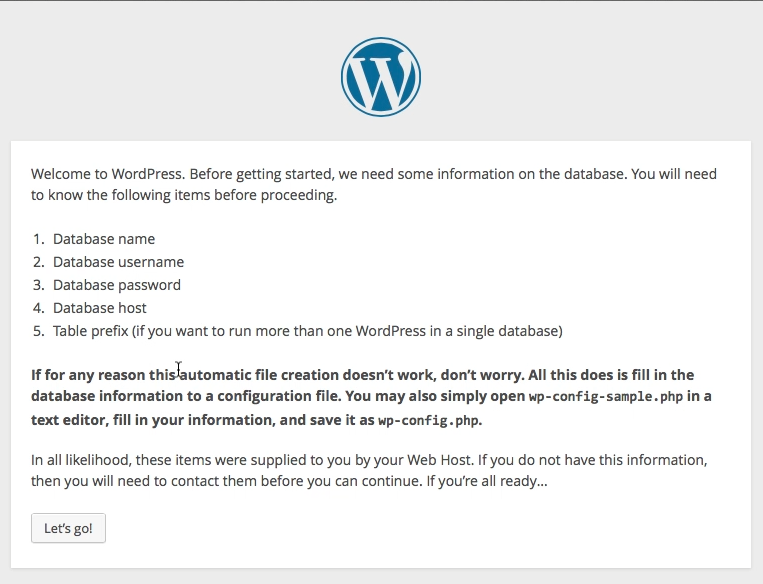Select the "Database username" list item

119,262
